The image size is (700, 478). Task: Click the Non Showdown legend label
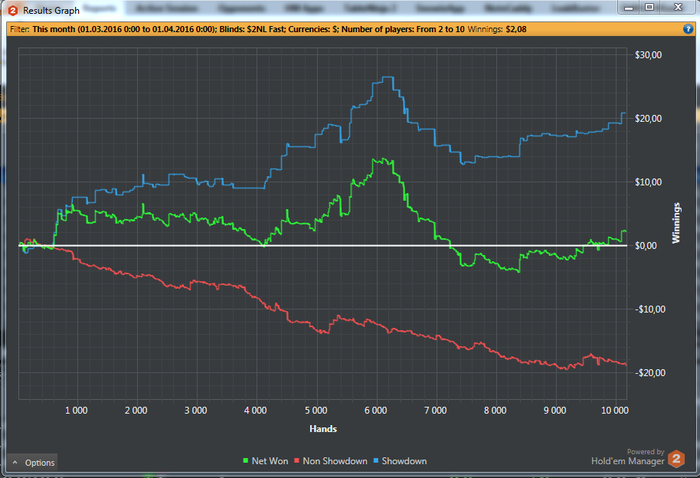click(x=335, y=461)
